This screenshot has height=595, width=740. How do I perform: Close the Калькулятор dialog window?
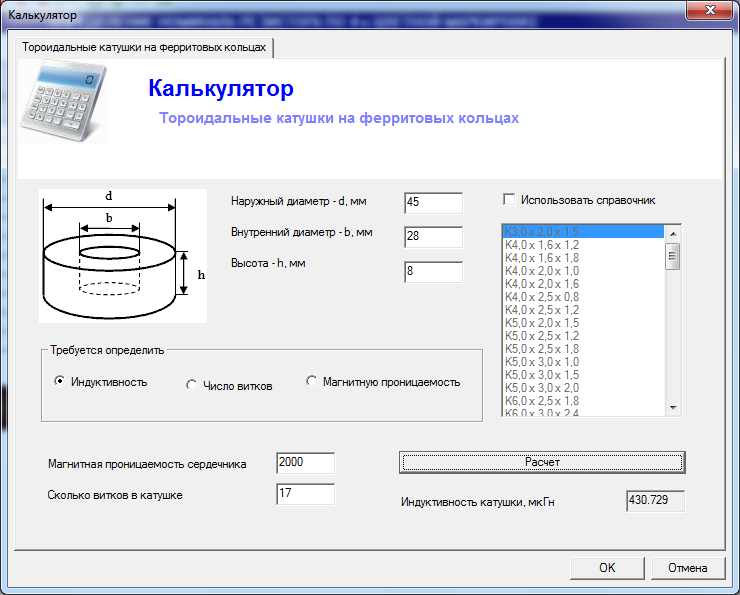(710, 10)
